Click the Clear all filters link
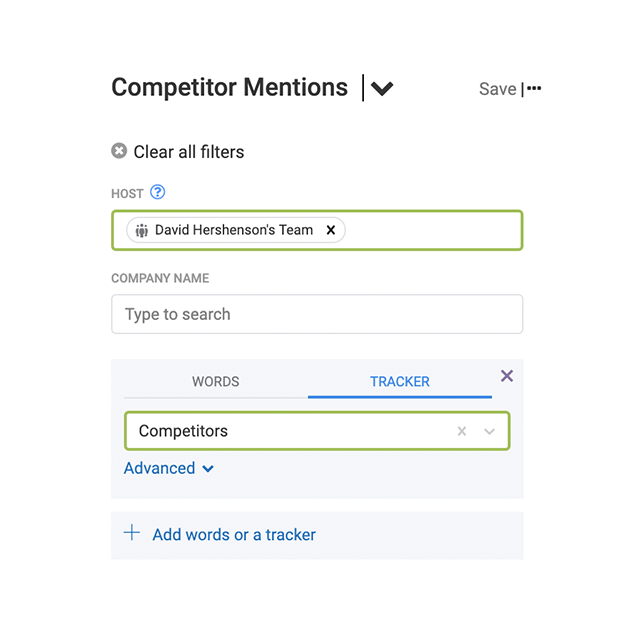636x636 pixels. coord(188,152)
